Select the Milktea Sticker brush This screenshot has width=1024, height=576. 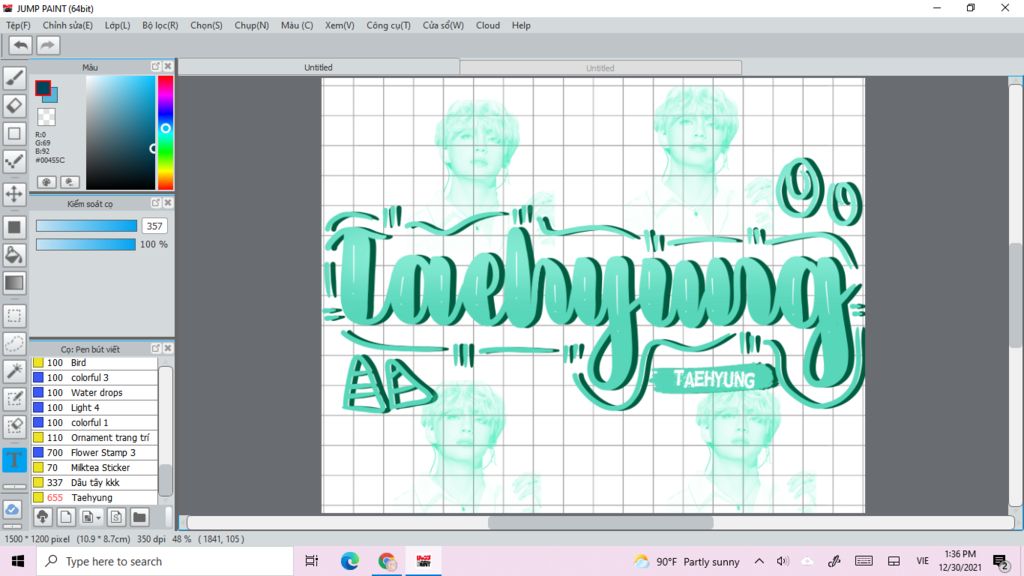click(x=95, y=468)
